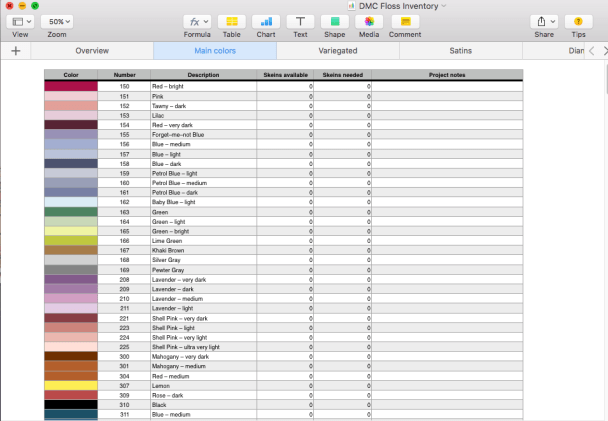Image resolution: width=608 pixels, height=421 pixels.
Task: Select the Lemon yellow color swatch
Action: coord(71,385)
